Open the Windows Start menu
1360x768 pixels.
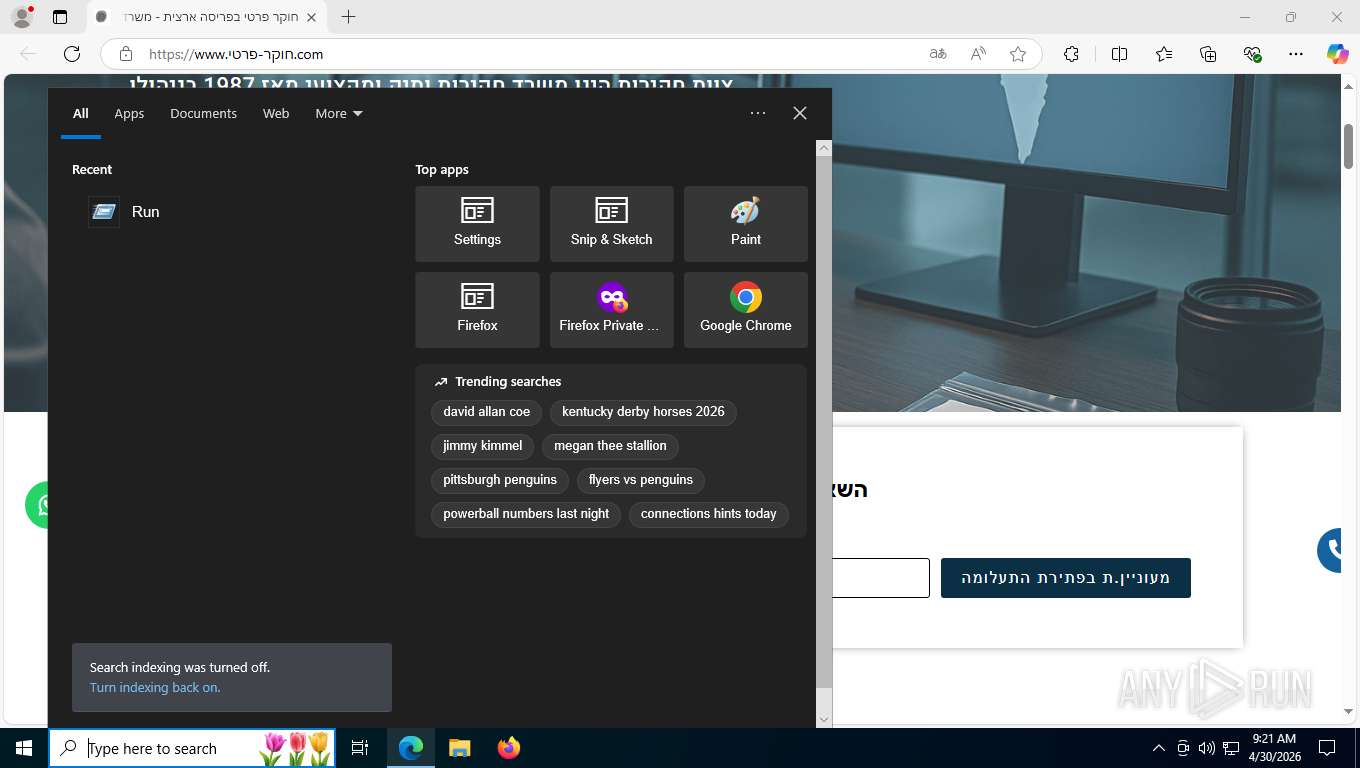point(24,748)
